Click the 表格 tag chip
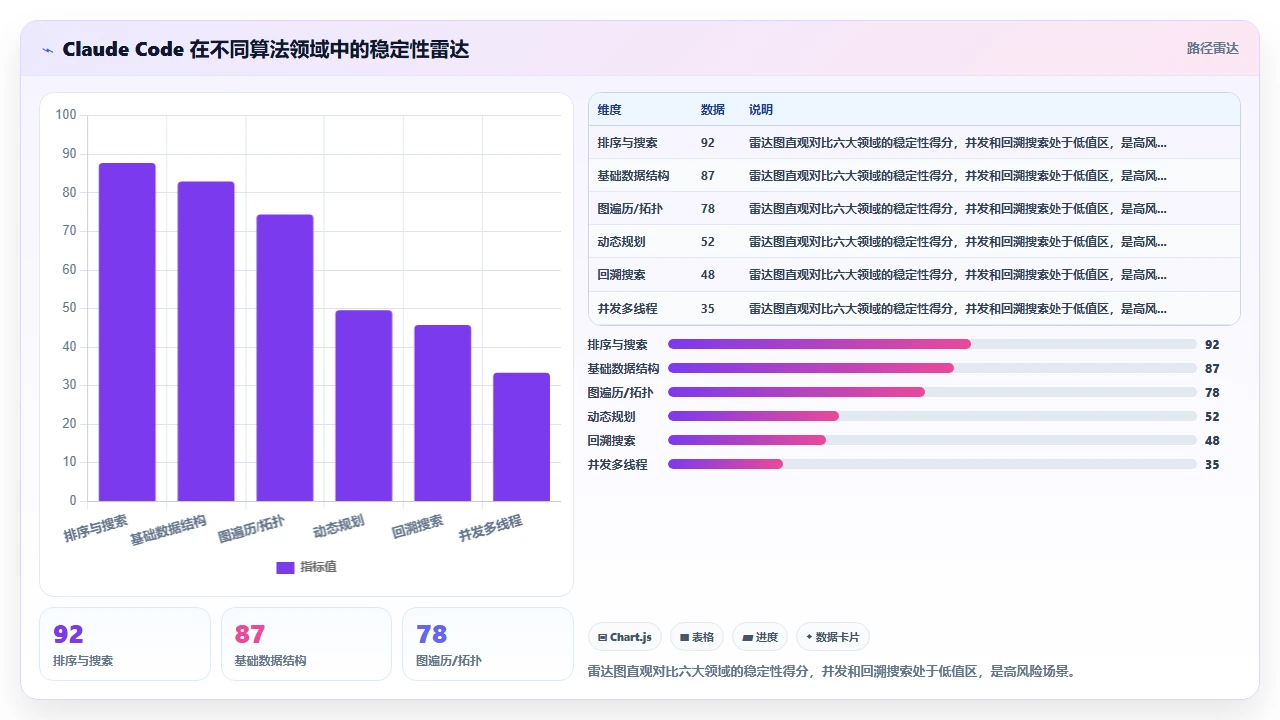 pos(697,637)
